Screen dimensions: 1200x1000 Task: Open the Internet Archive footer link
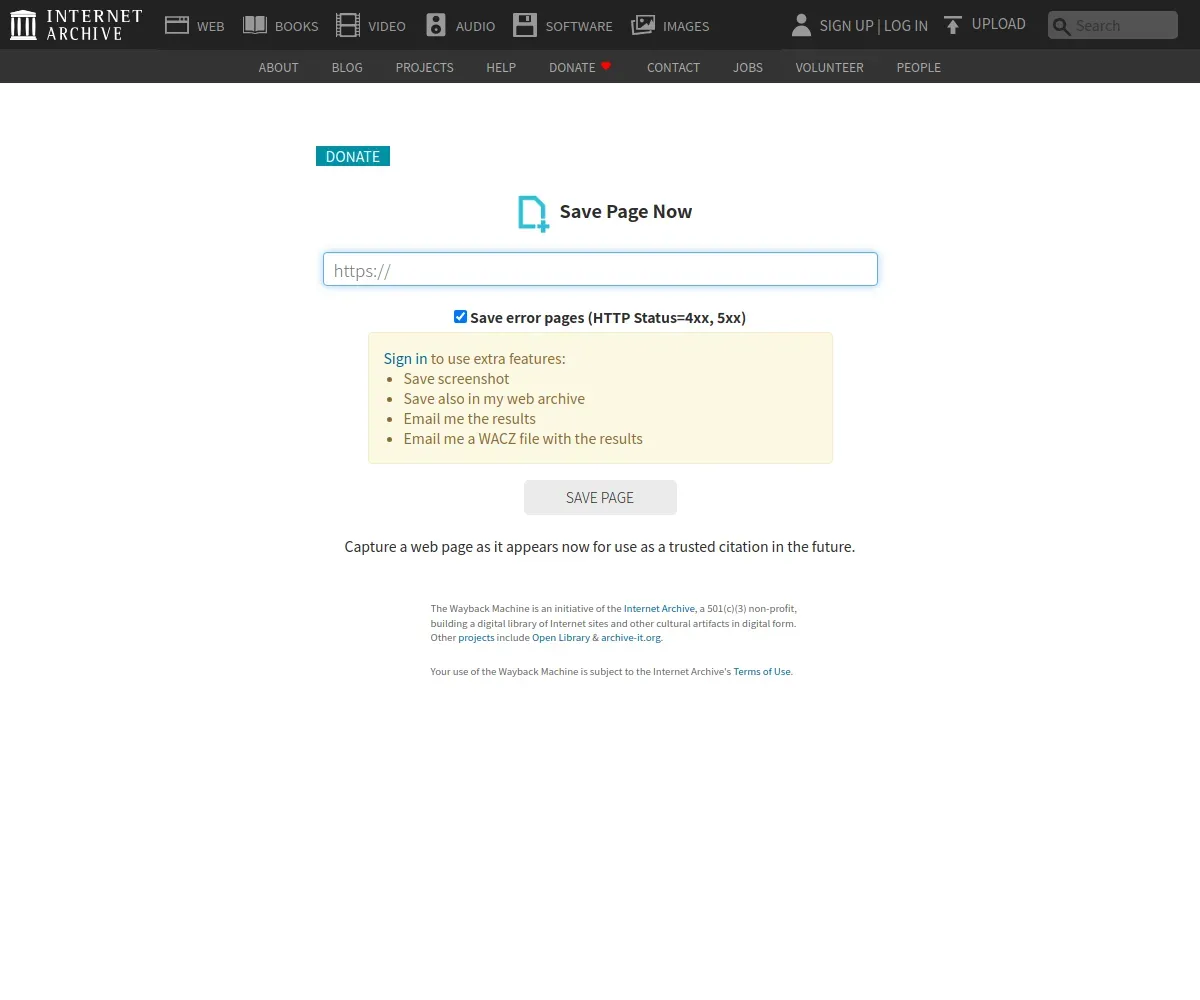[659, 608]
